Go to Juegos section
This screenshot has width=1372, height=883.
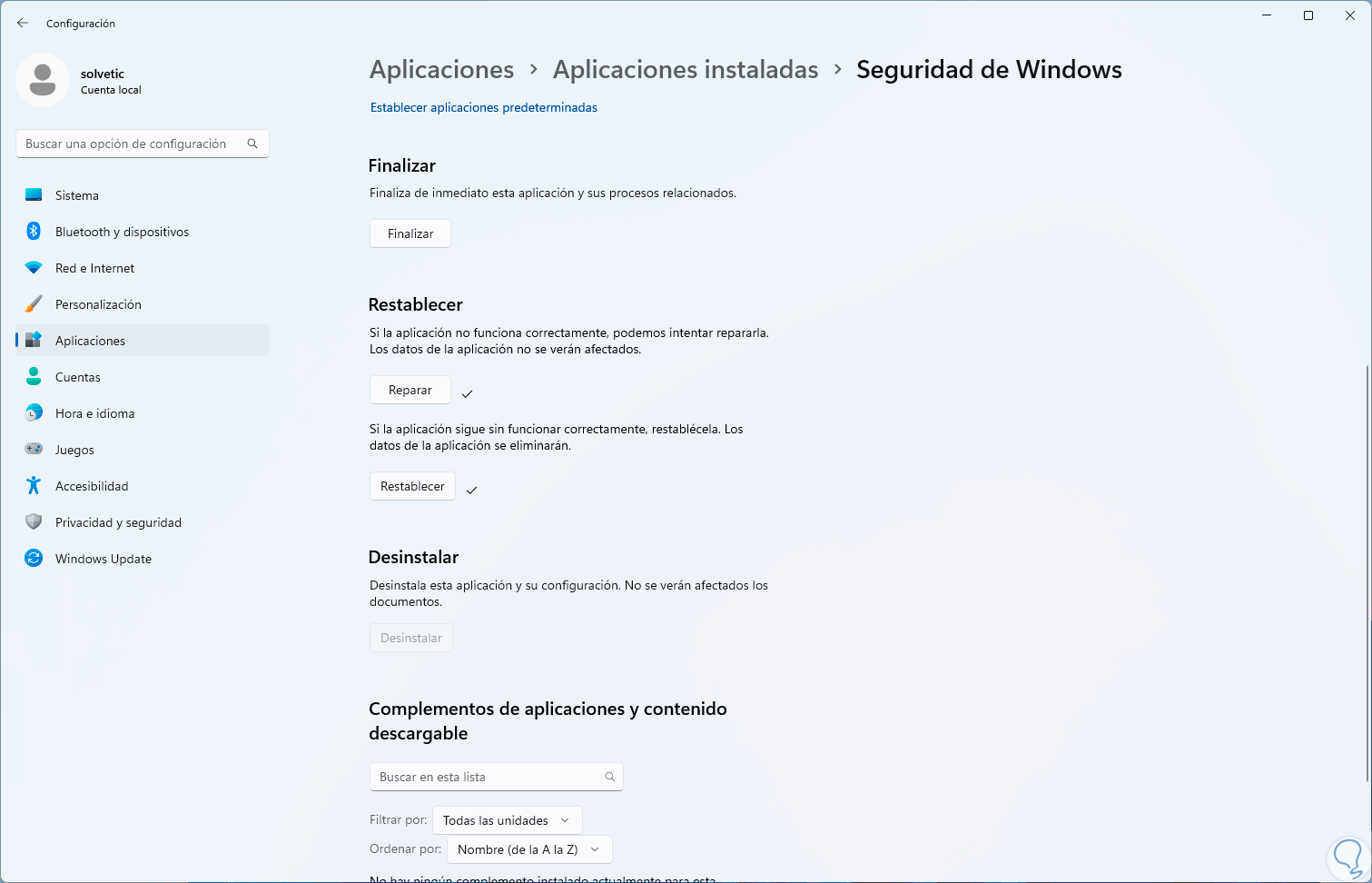tap(143, 450)
